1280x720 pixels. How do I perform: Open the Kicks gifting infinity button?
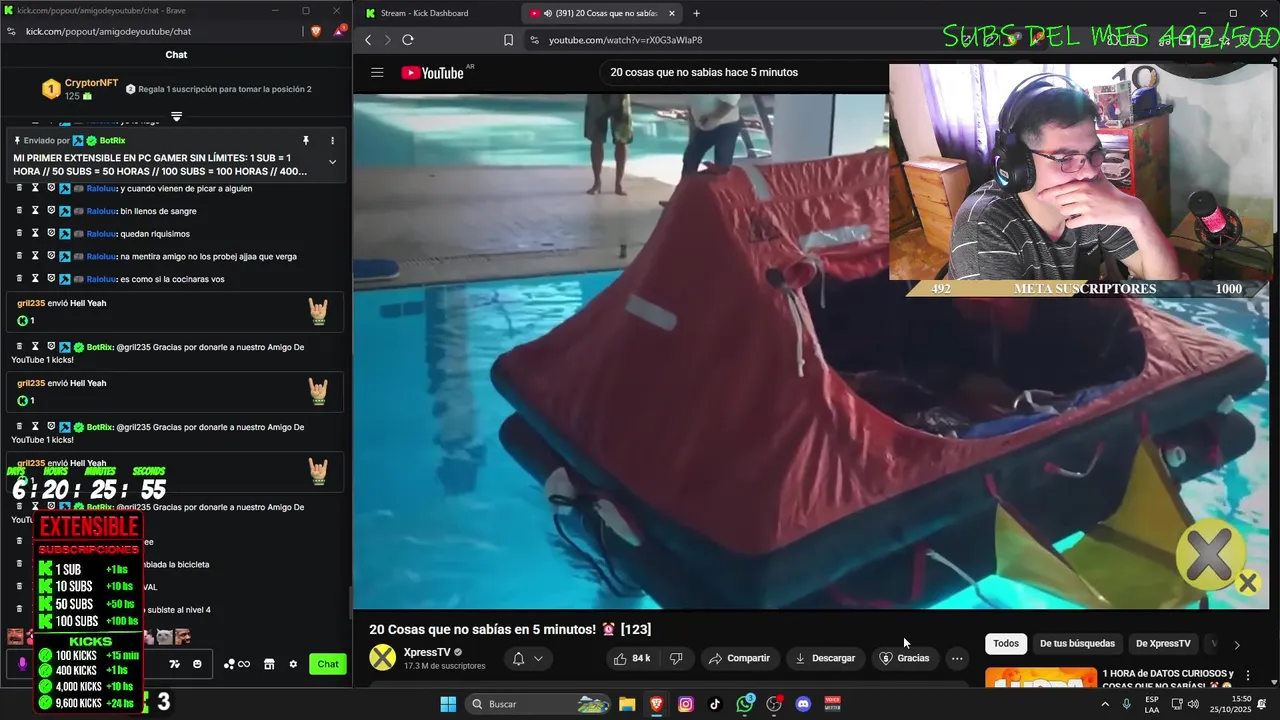[x=237, y=664]
